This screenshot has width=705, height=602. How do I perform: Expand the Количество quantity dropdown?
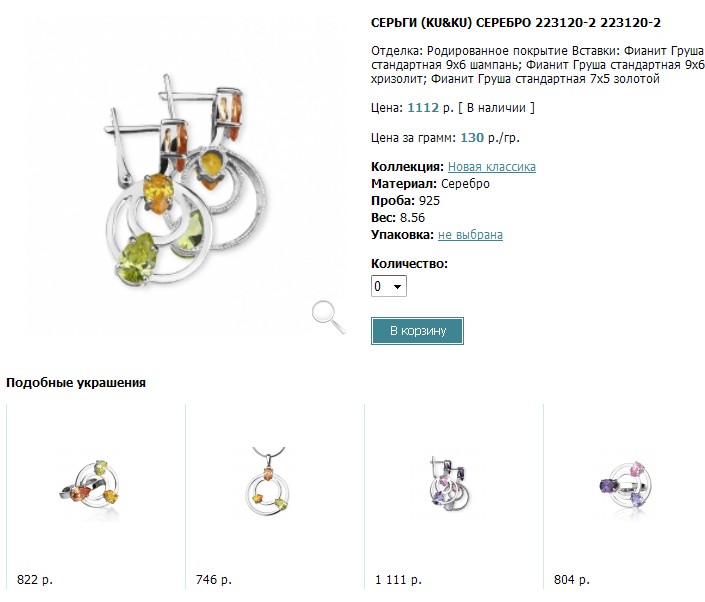pos(389,286)
